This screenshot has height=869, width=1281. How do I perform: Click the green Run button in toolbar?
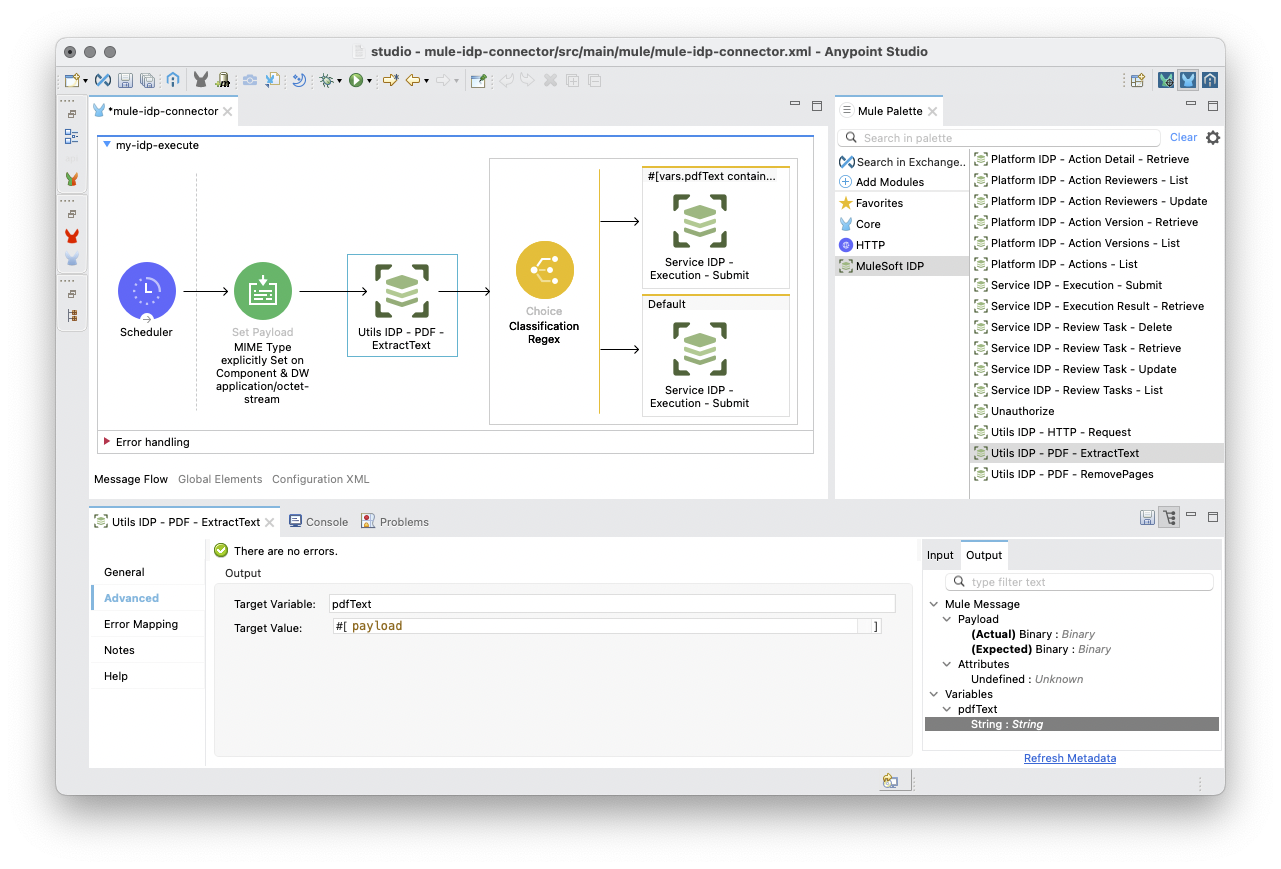(x=355, y=80)
